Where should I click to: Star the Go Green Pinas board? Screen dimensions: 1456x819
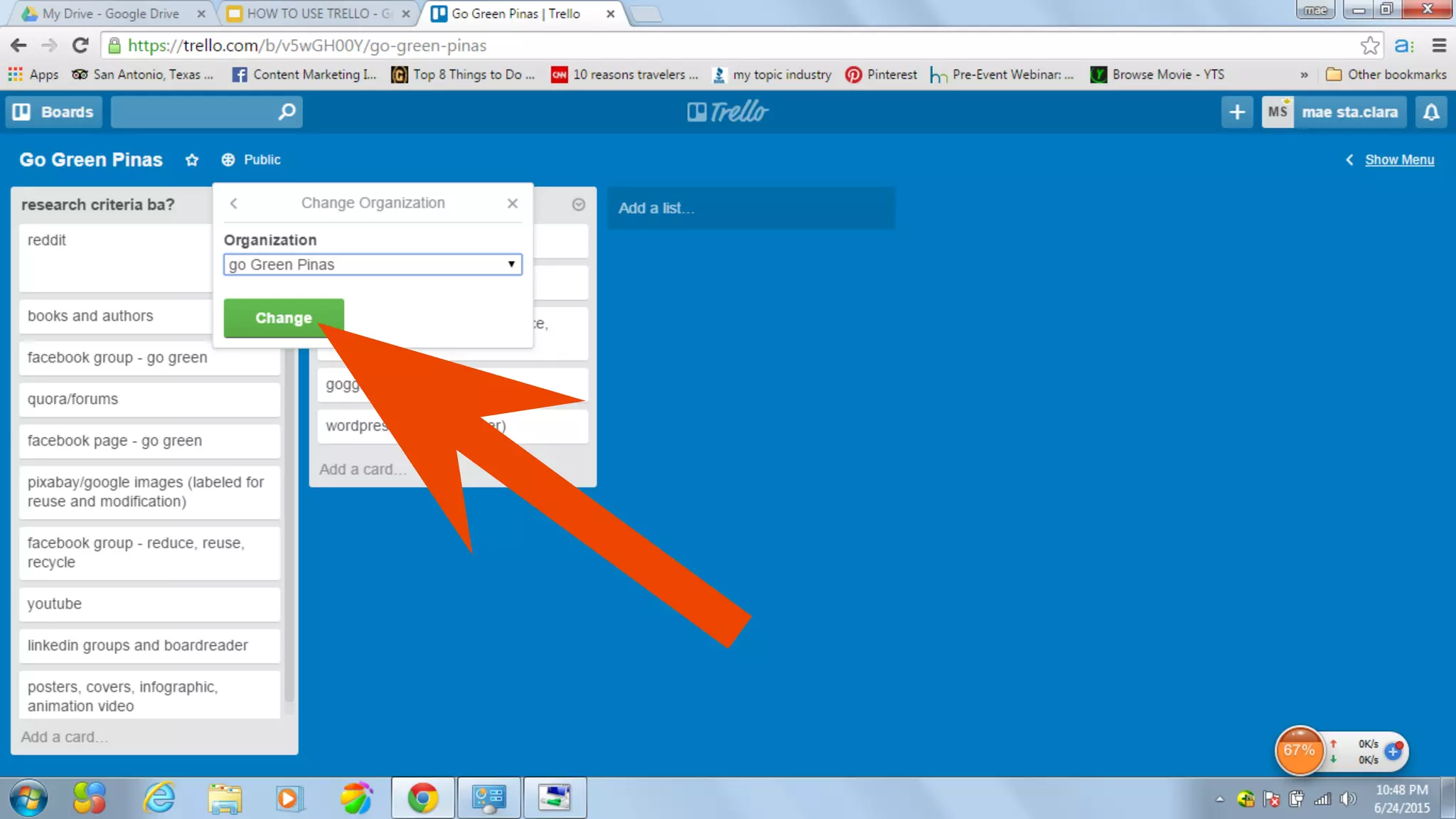(x=192, y=160)
